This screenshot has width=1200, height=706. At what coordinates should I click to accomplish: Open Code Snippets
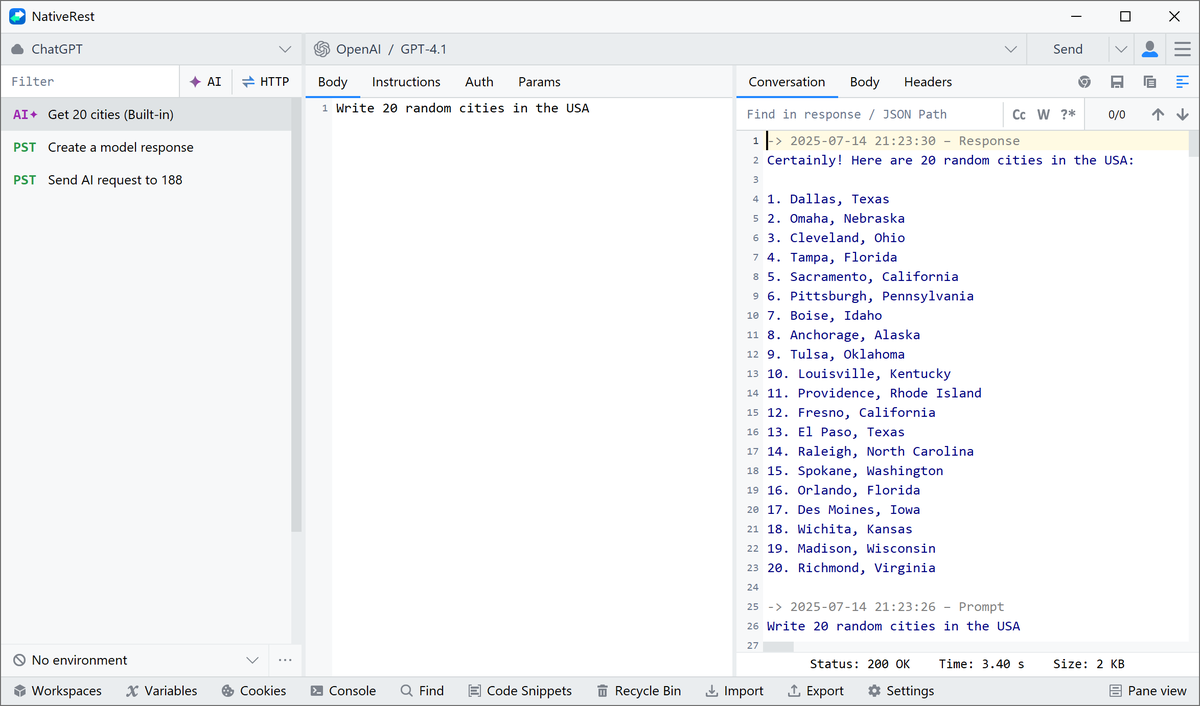click(x=520, y=691)
